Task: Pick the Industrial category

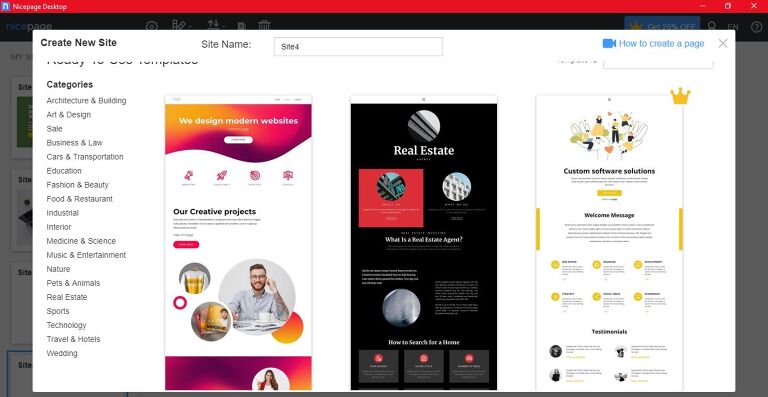Action: (63, 213)
